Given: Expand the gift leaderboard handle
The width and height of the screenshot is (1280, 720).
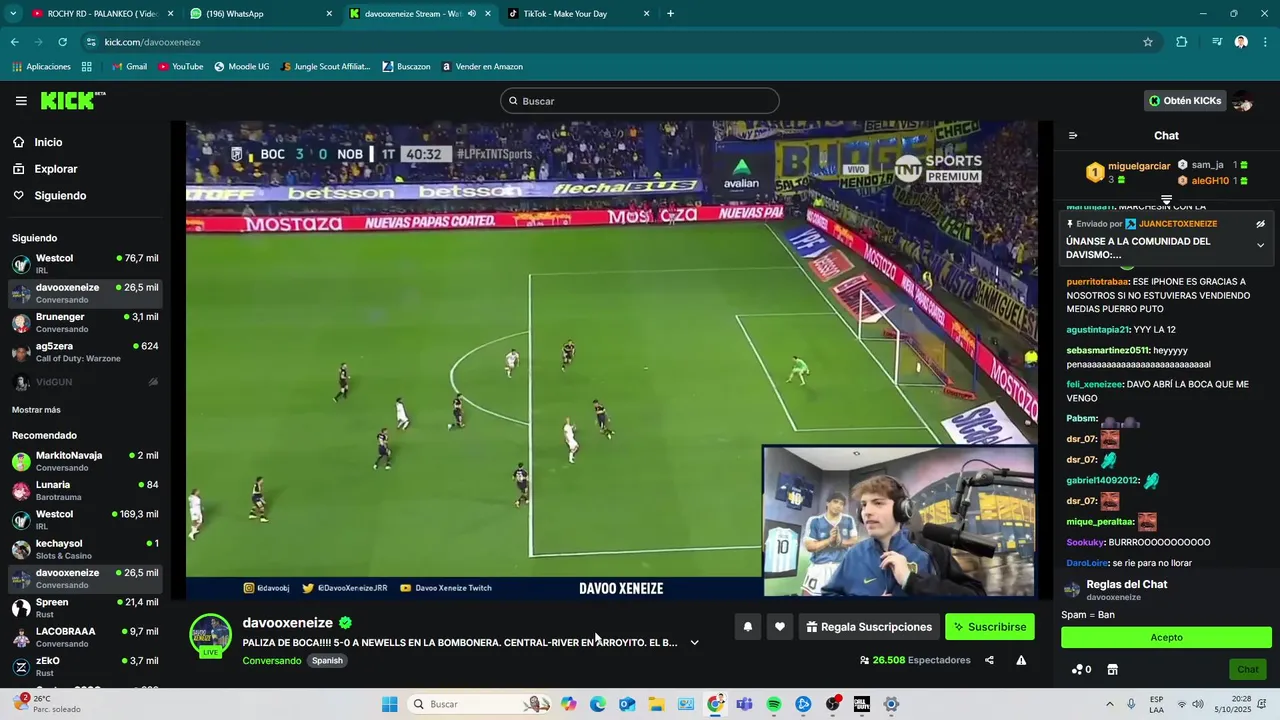Looking at the screenshot, I should (x=1166, y=200).
